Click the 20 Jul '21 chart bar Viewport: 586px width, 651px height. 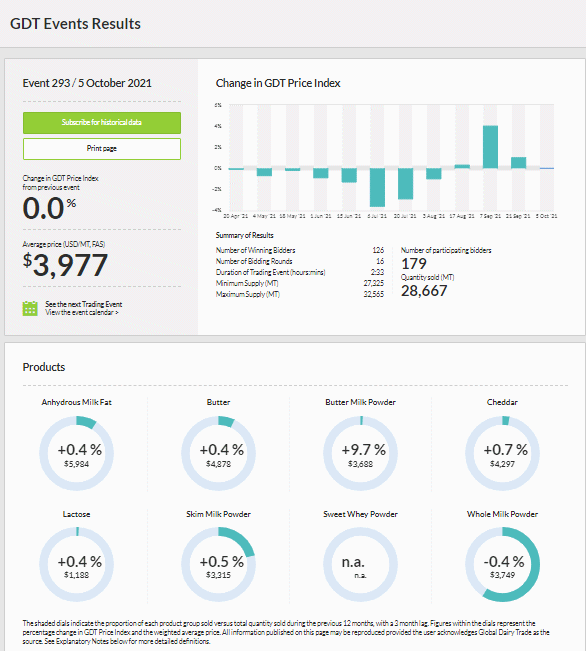405,184
